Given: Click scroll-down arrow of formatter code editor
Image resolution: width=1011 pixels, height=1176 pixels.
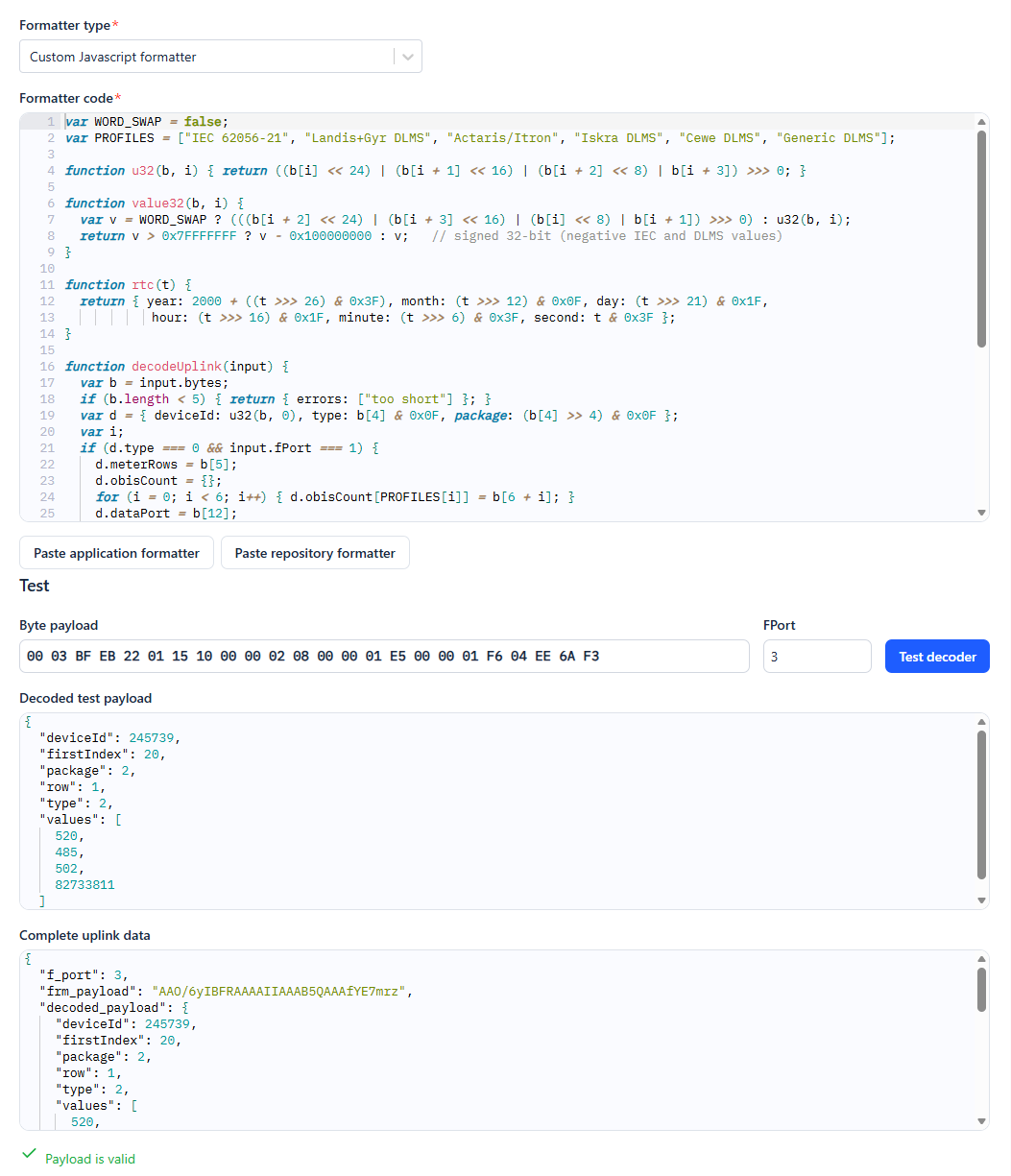Looking at the screenshot, I should tap(981, 513).
